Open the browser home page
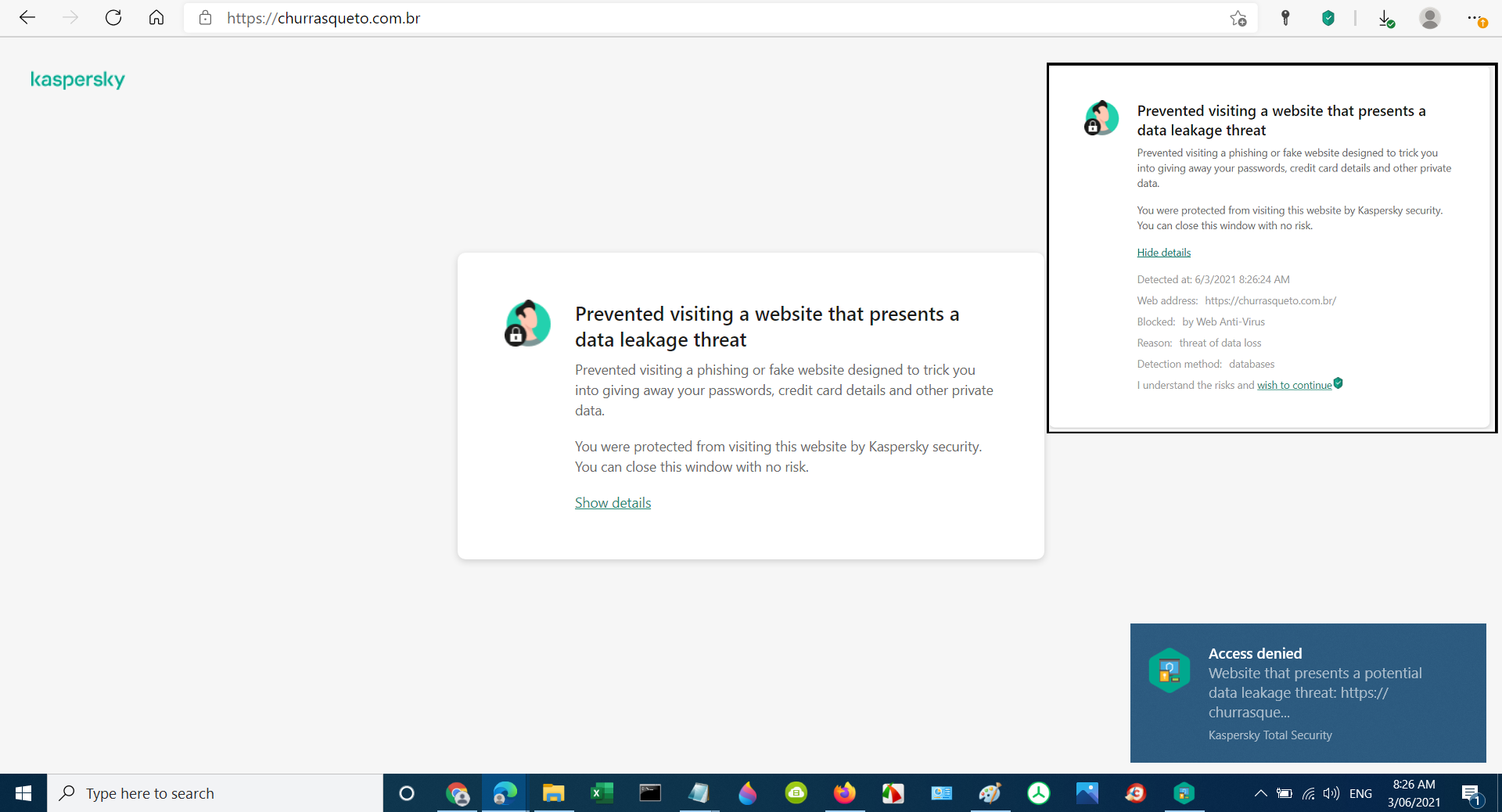 click(x=156, y=18)
